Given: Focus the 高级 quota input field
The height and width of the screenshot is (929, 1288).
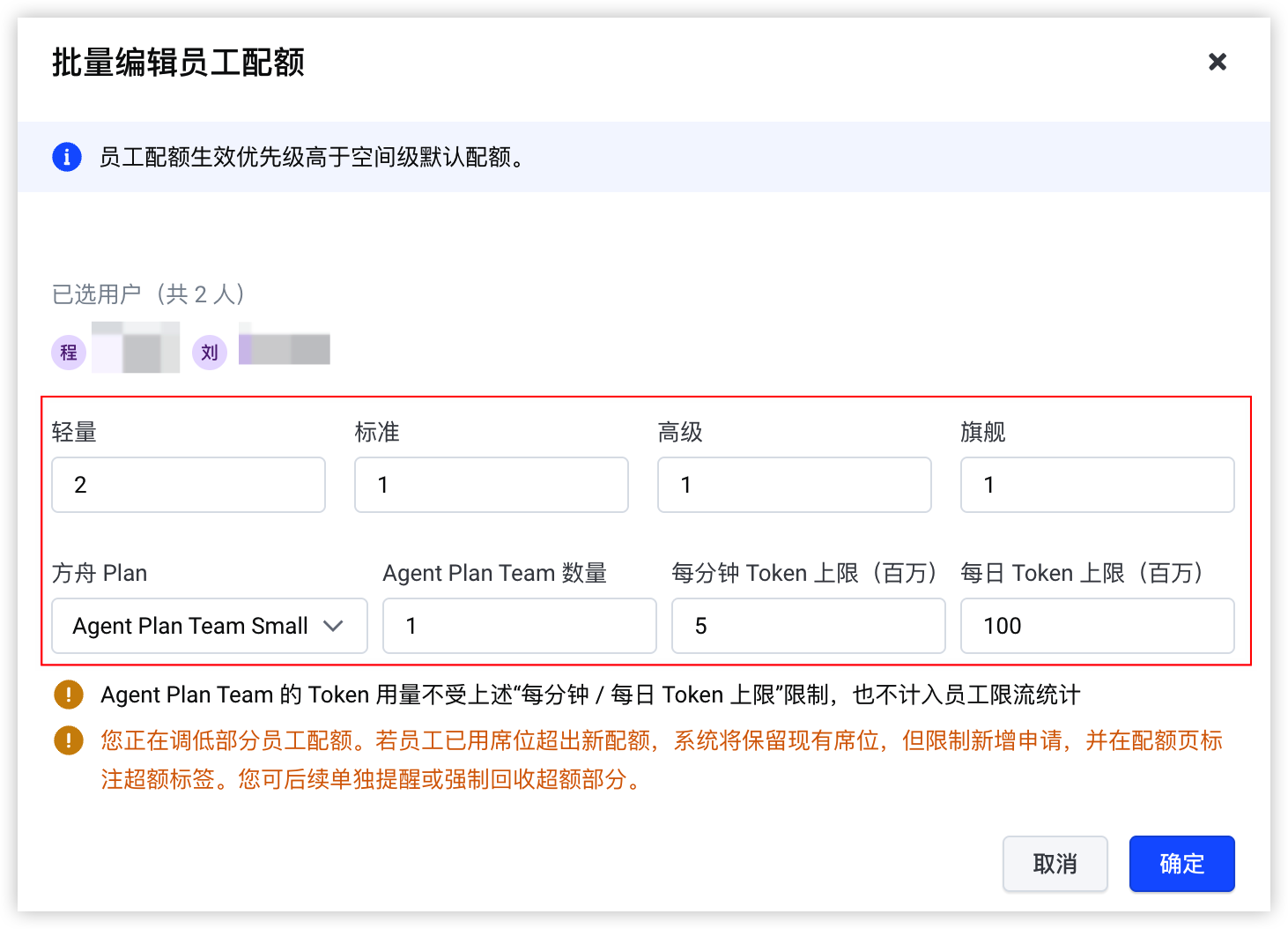Looking at the screenshot, I should [x=795, y=485].
